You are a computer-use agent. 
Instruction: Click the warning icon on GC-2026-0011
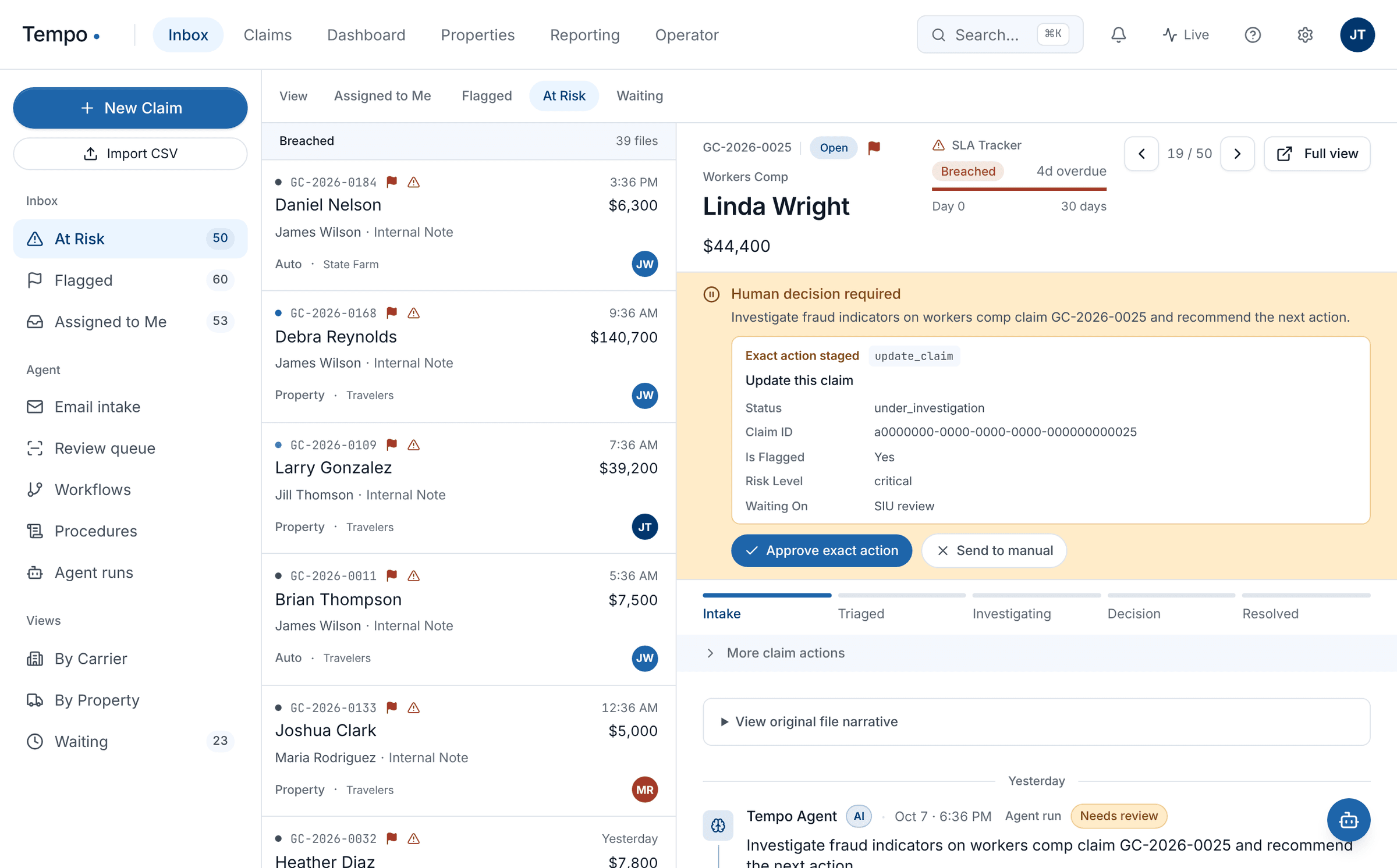pyautogui.click(x=414, y=576)
